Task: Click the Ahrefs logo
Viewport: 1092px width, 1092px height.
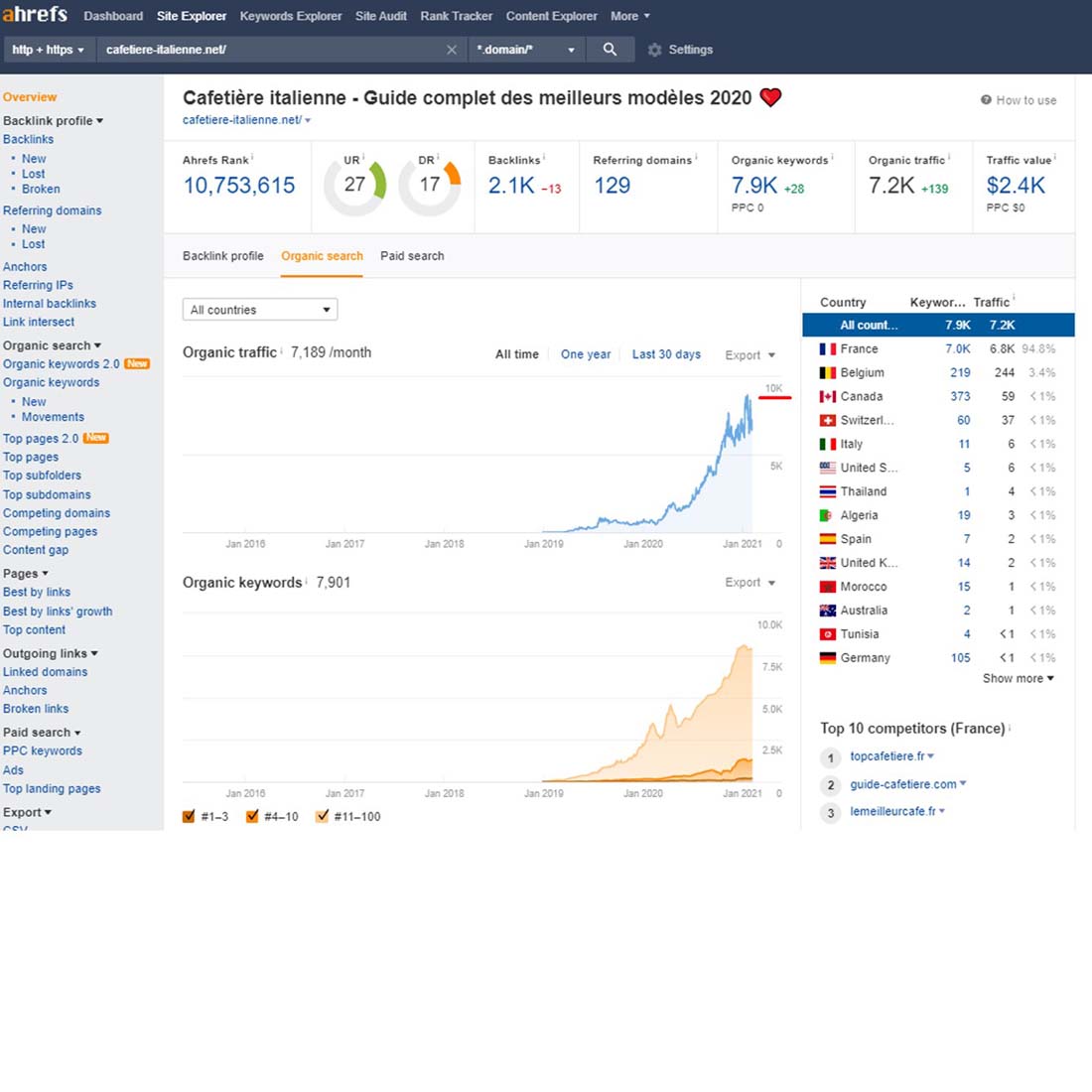Action: point(35,15)
